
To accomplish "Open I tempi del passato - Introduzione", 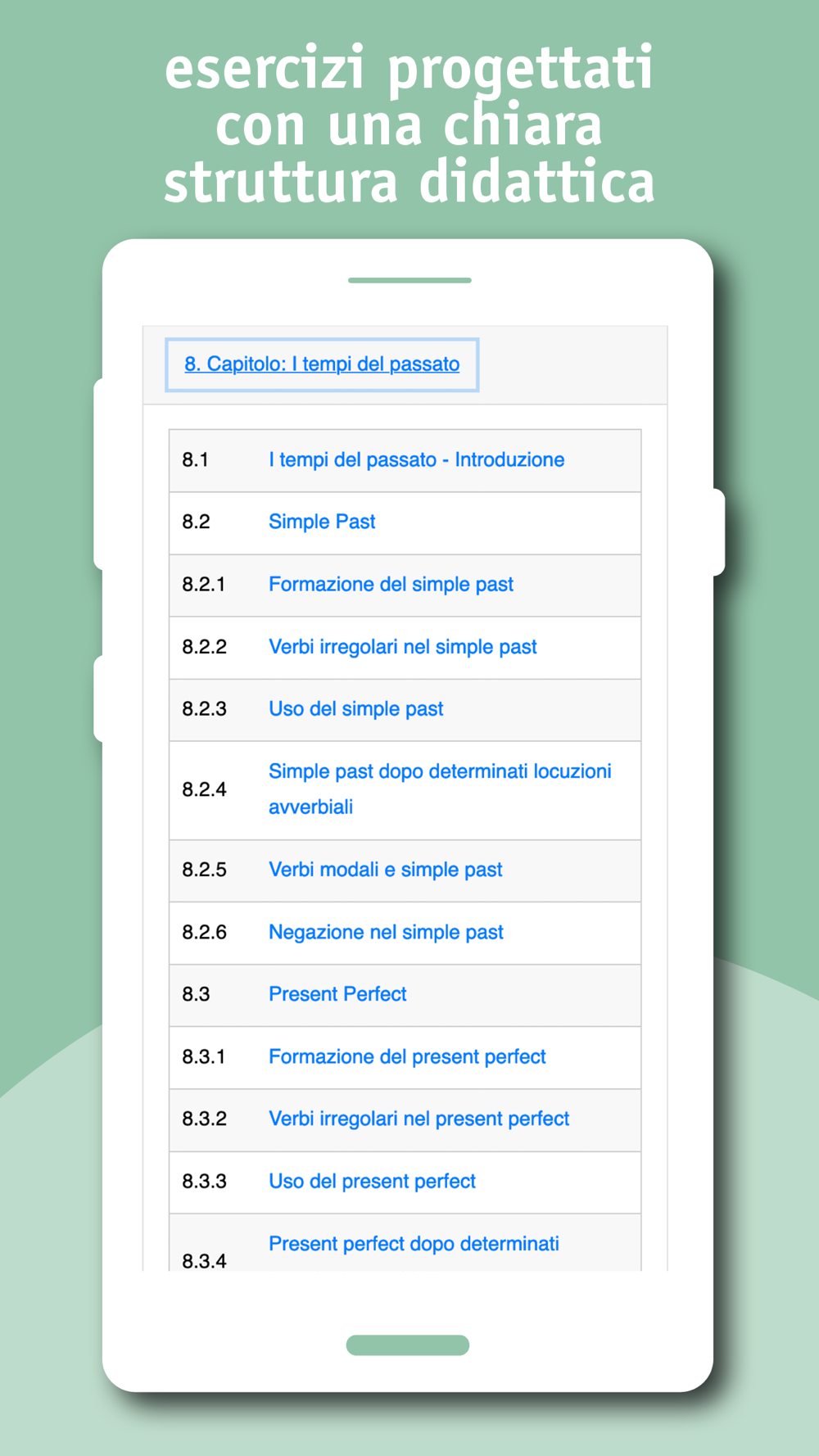I will (x=416, y=460).
